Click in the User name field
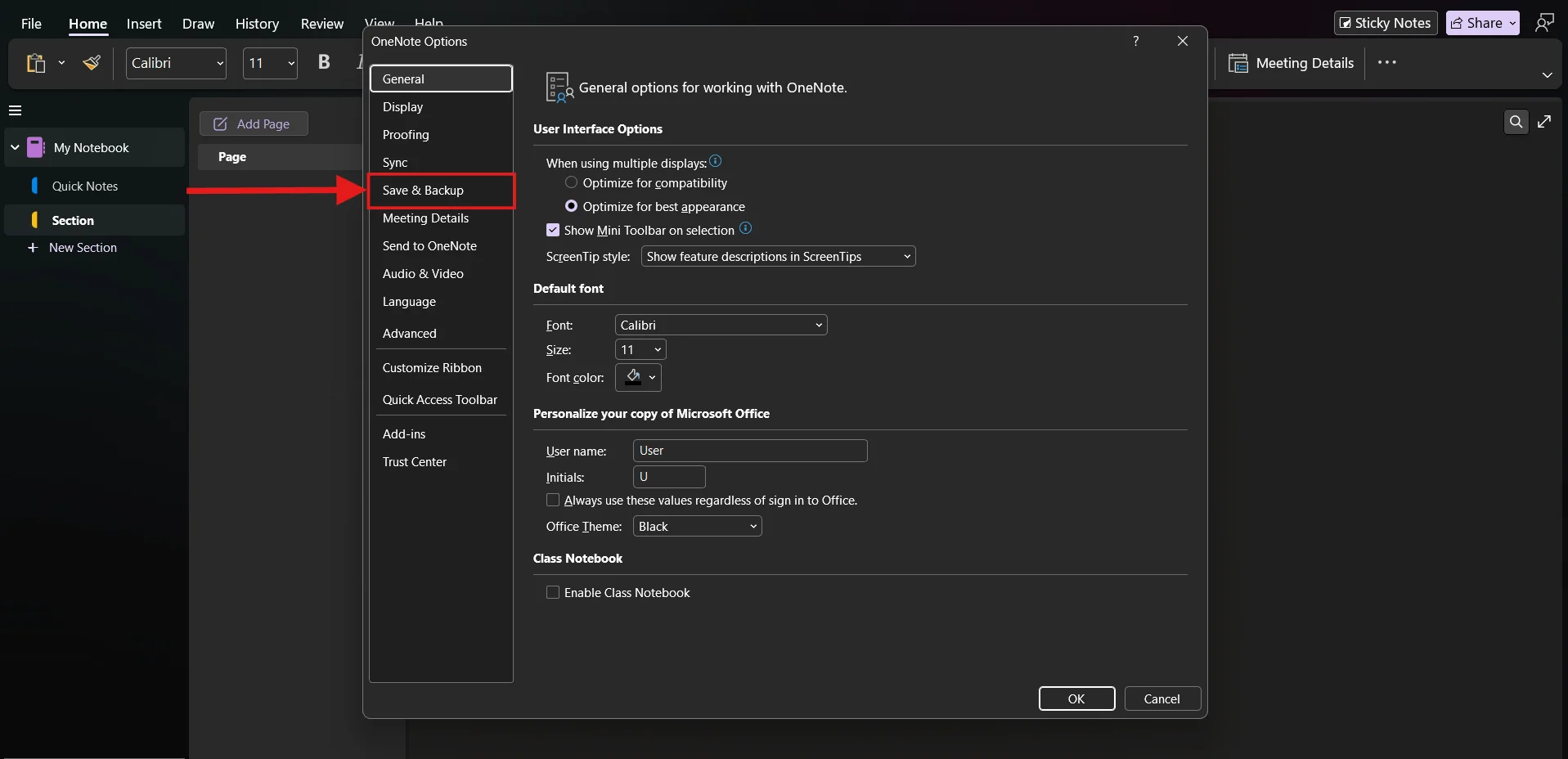 (750, 451)
